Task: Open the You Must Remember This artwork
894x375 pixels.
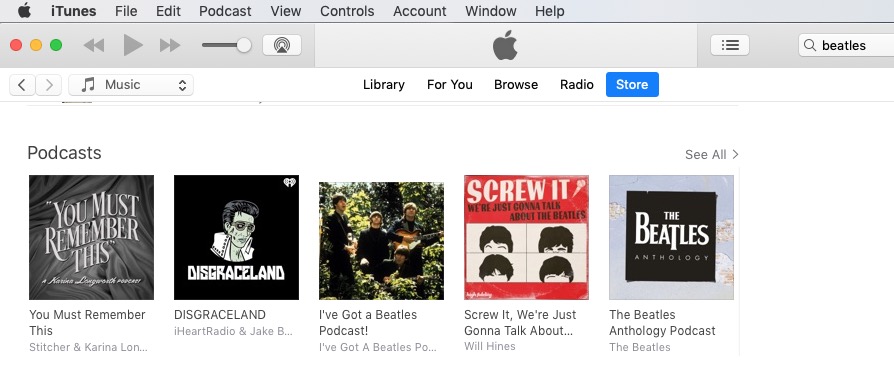Action: click(91, 237)
